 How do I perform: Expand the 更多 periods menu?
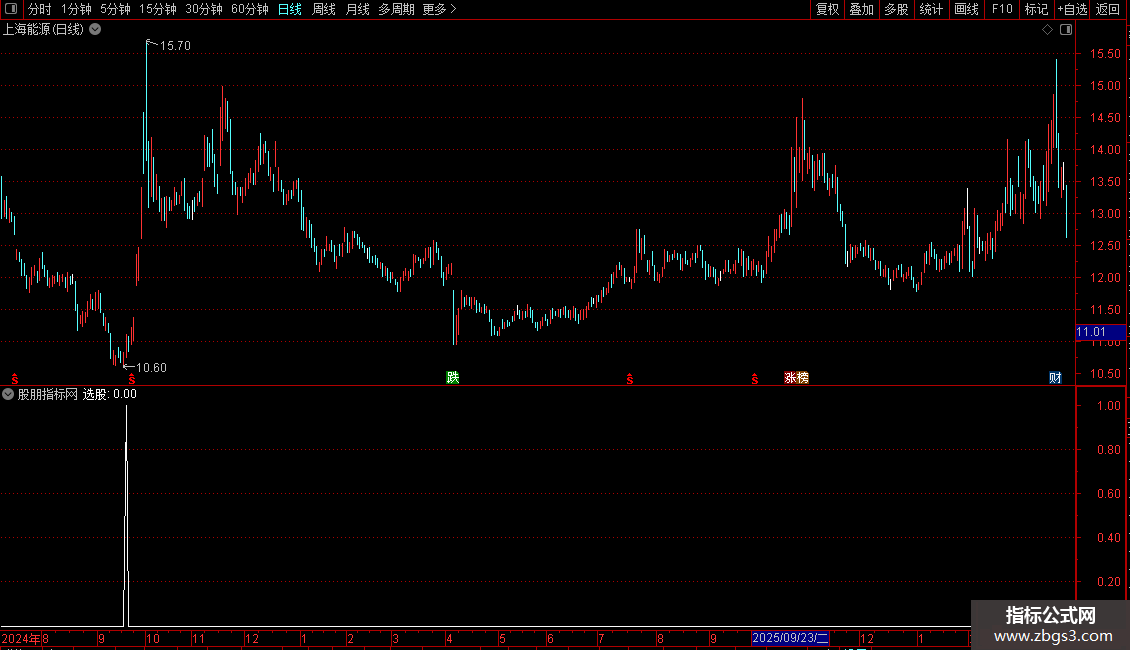(x=440, y=9)
